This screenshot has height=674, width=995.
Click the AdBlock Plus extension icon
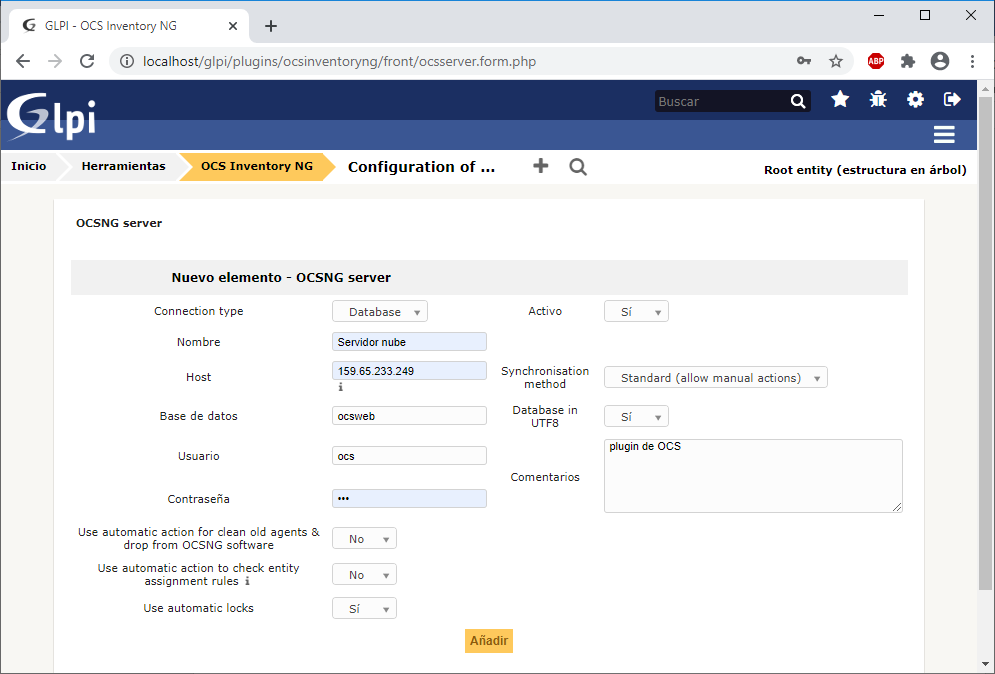click(x=876, y=62)
